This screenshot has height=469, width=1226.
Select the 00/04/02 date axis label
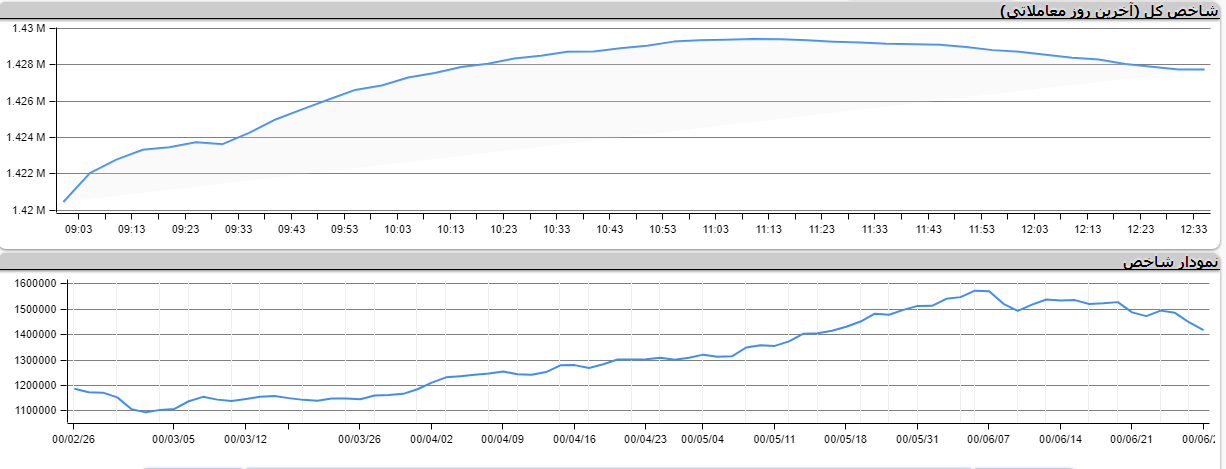click(432, 438)
